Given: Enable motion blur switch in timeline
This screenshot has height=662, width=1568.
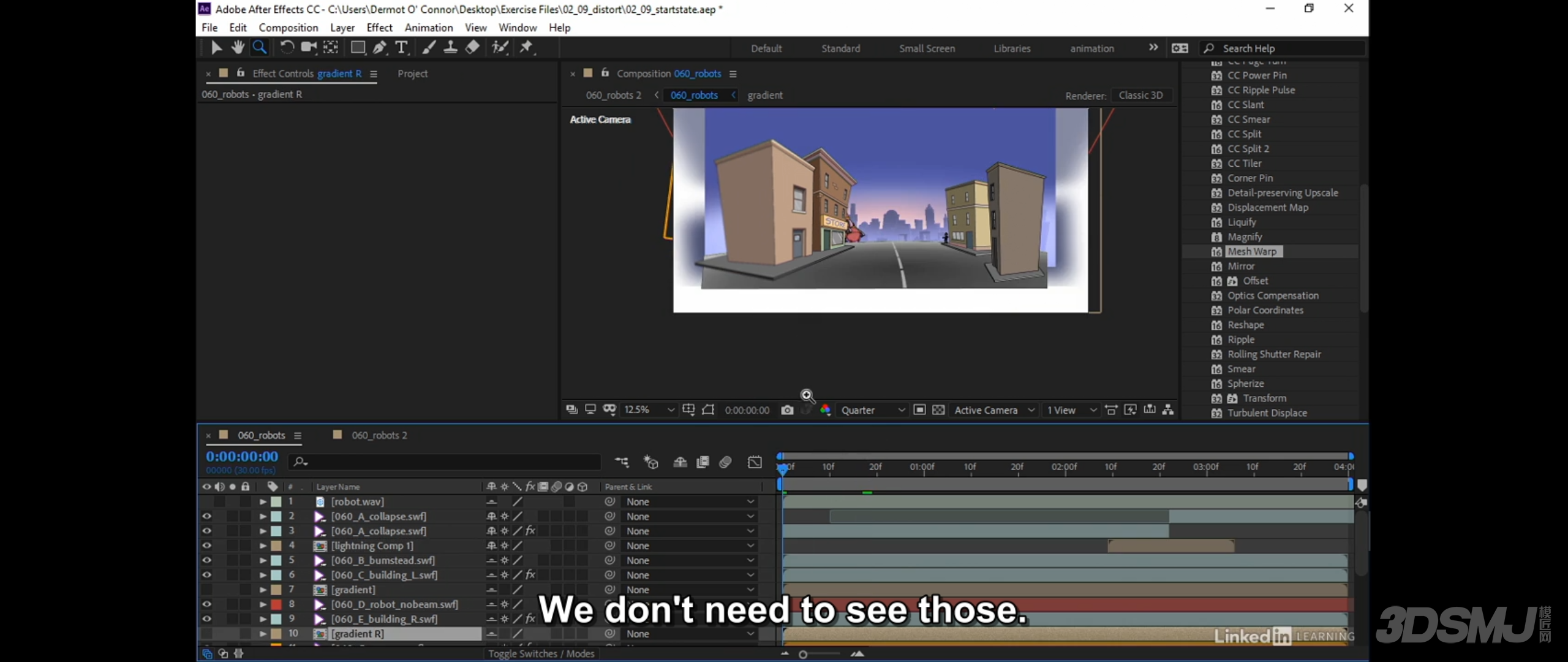Looking at the screenshot, I should 725,462.
